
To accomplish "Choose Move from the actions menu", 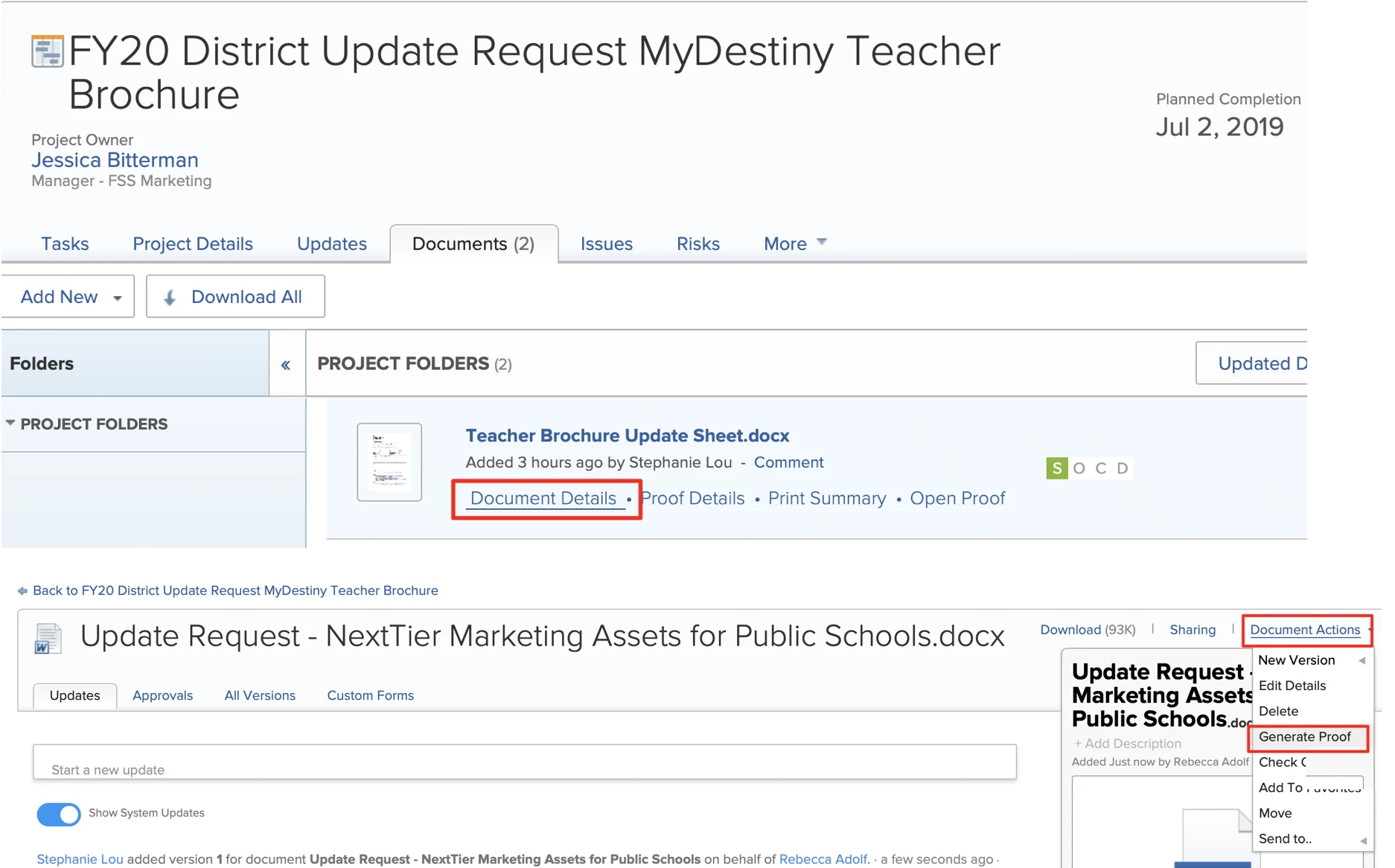I will [x=1275, y=813].
